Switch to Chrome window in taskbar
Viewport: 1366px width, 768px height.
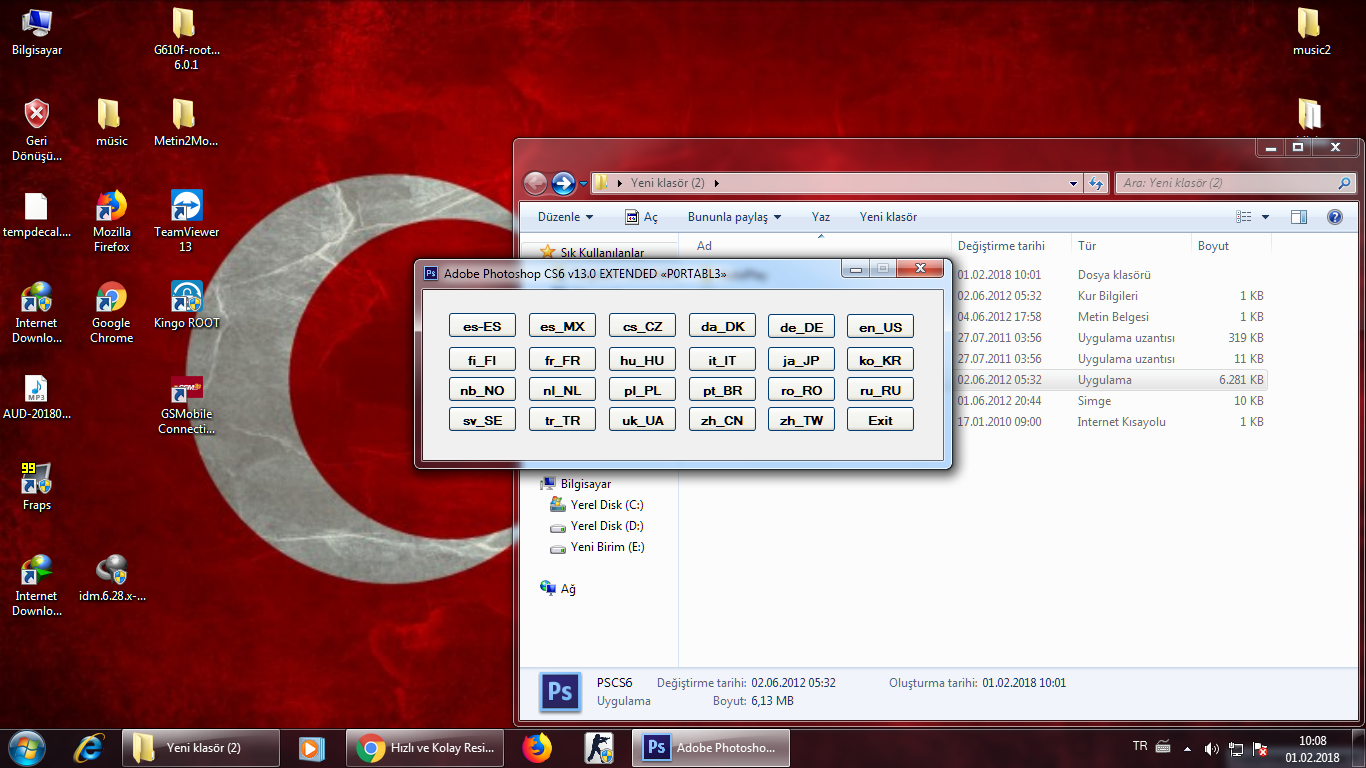[x=425, y=747]
